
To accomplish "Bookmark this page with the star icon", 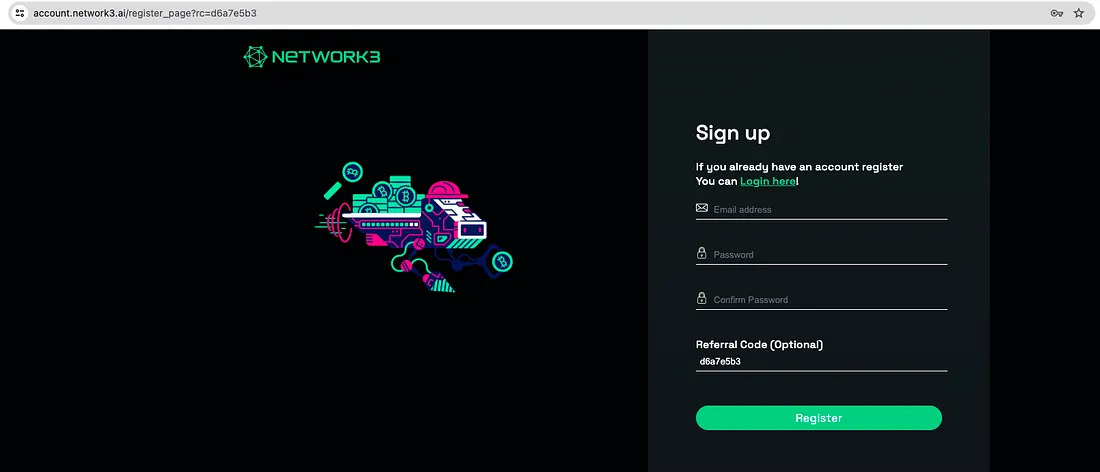I will pyautogui.click(x=1079, y=13).
